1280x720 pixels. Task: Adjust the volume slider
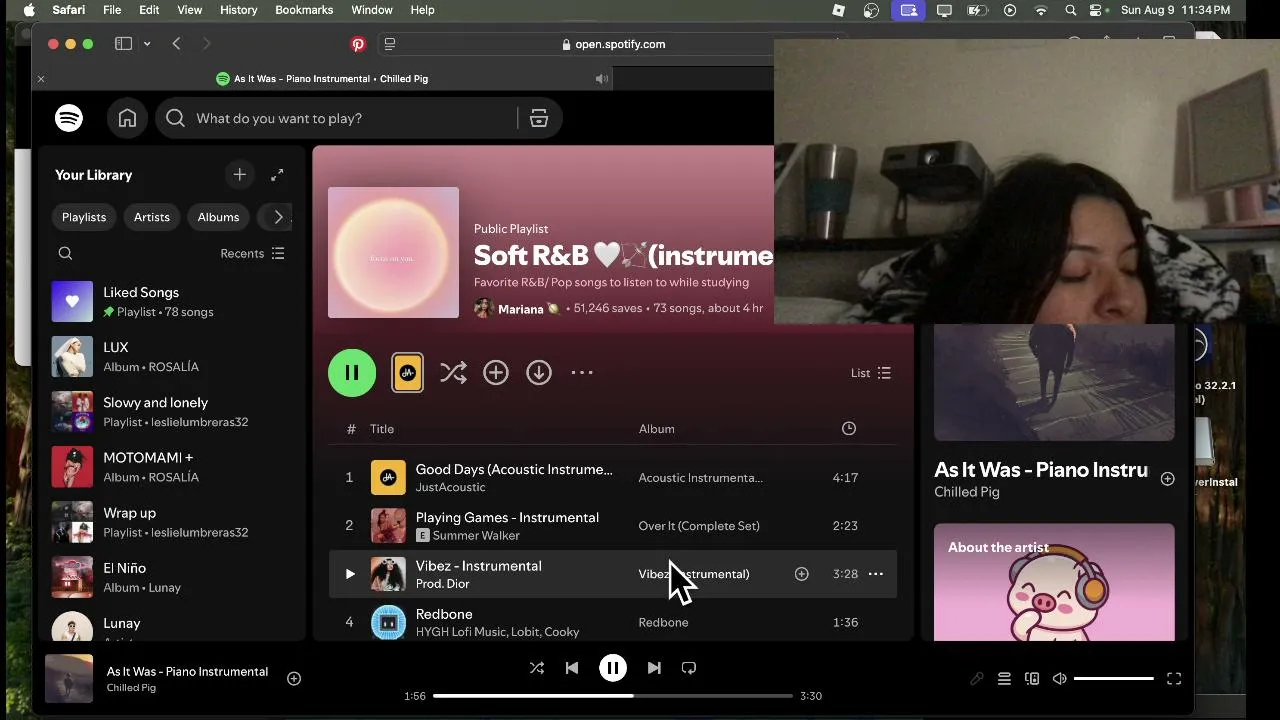(1114, 679)
